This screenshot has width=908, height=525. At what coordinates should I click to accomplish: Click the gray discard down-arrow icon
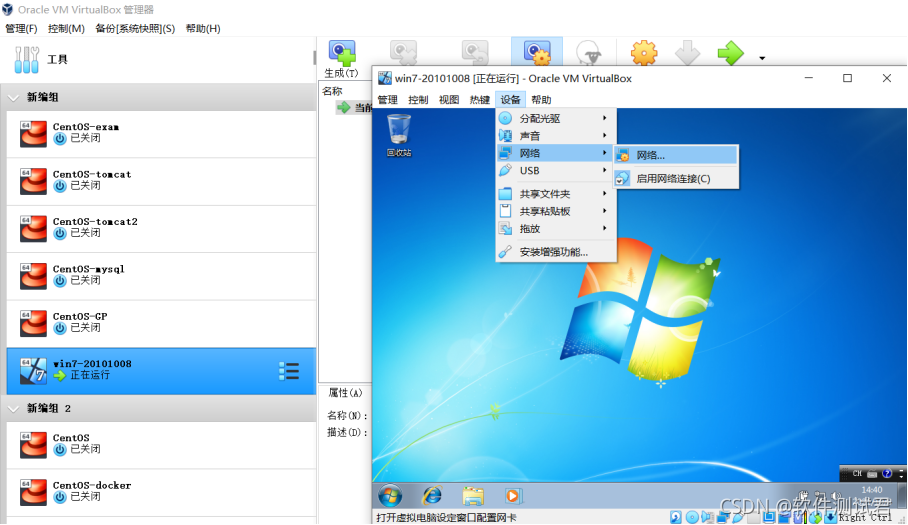pos(687,53)
